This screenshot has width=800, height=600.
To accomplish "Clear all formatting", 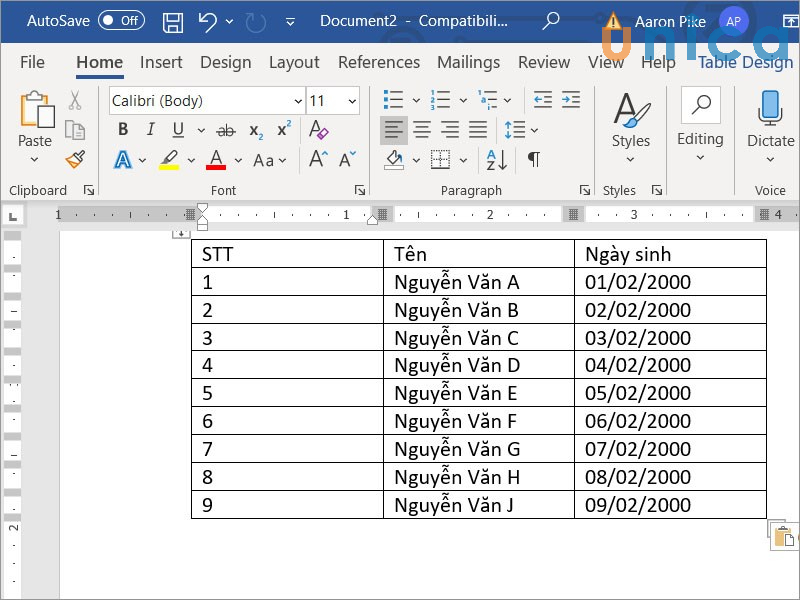I will tap(318, 130).
